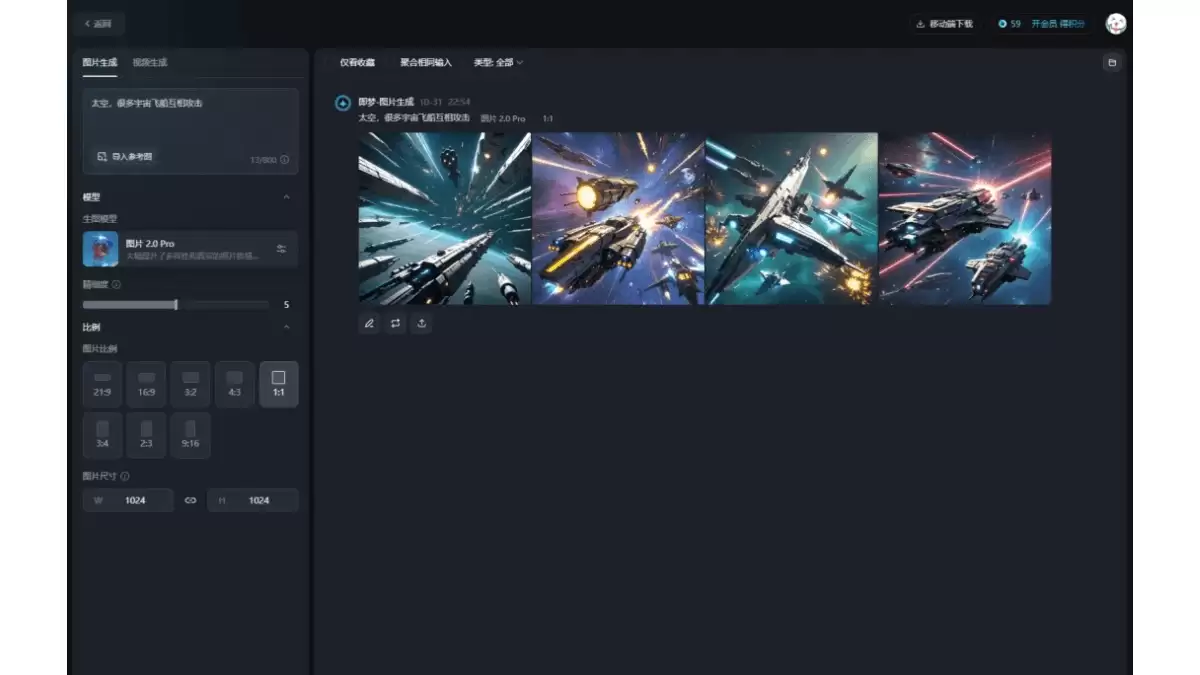Switch to the 视频生成 tab

click(x=150, y=62)
